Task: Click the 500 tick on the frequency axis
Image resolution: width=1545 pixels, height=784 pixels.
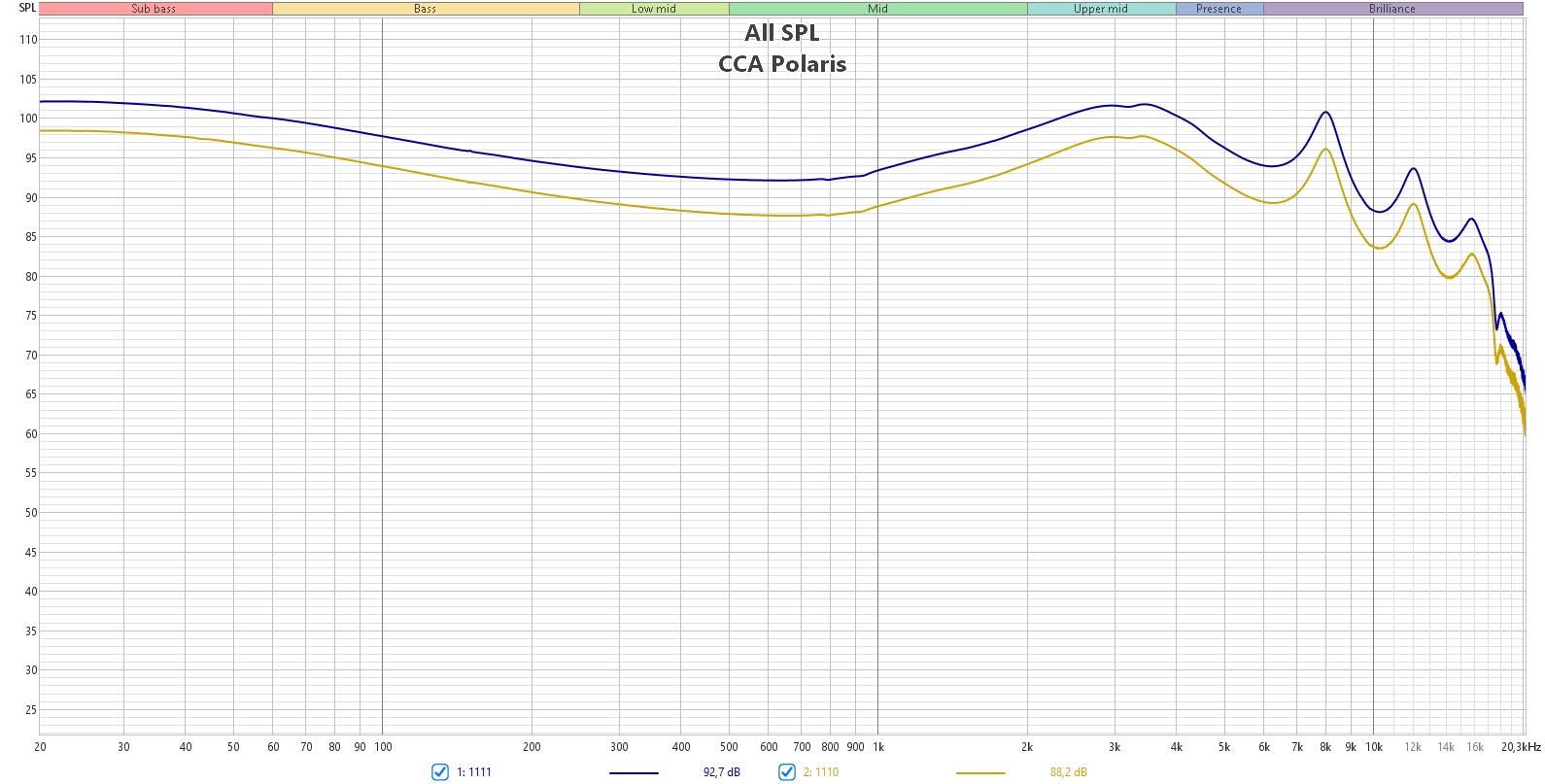Action: coord(729,747)
